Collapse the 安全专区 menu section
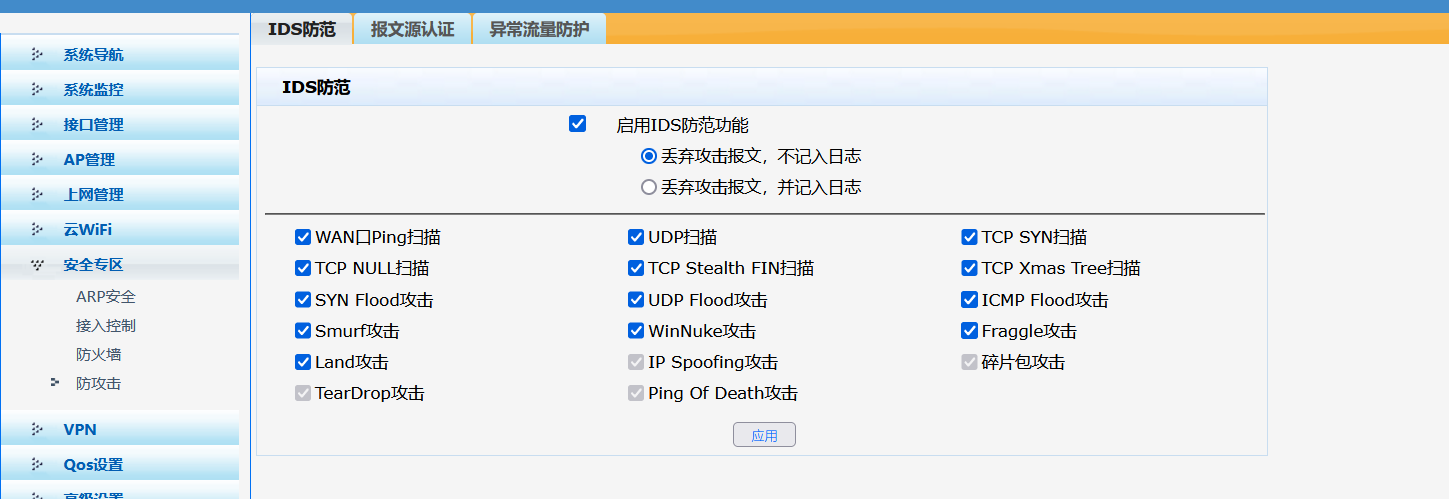 click(x=93, y=265)
